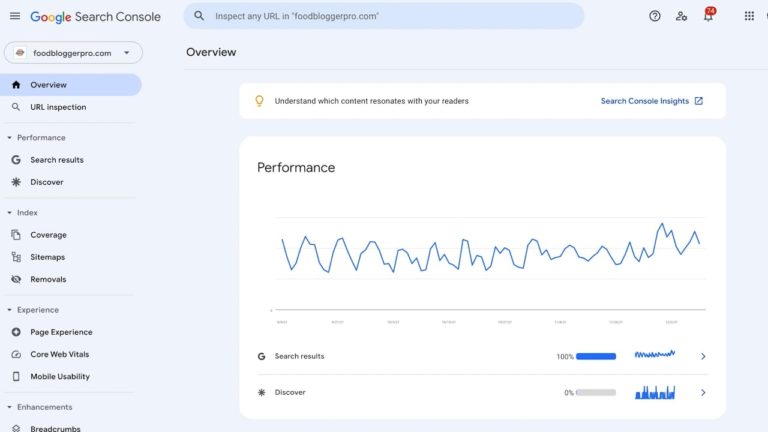Collapse the Enhancements sidebar section

pyautogui.click(x=9, y=407)
